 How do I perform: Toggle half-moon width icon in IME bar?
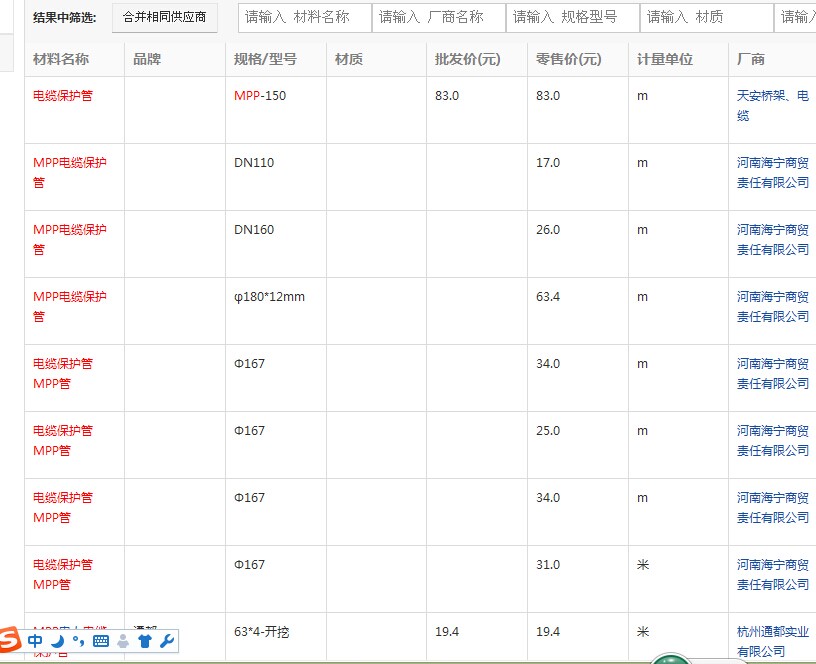tap(57, 641)
